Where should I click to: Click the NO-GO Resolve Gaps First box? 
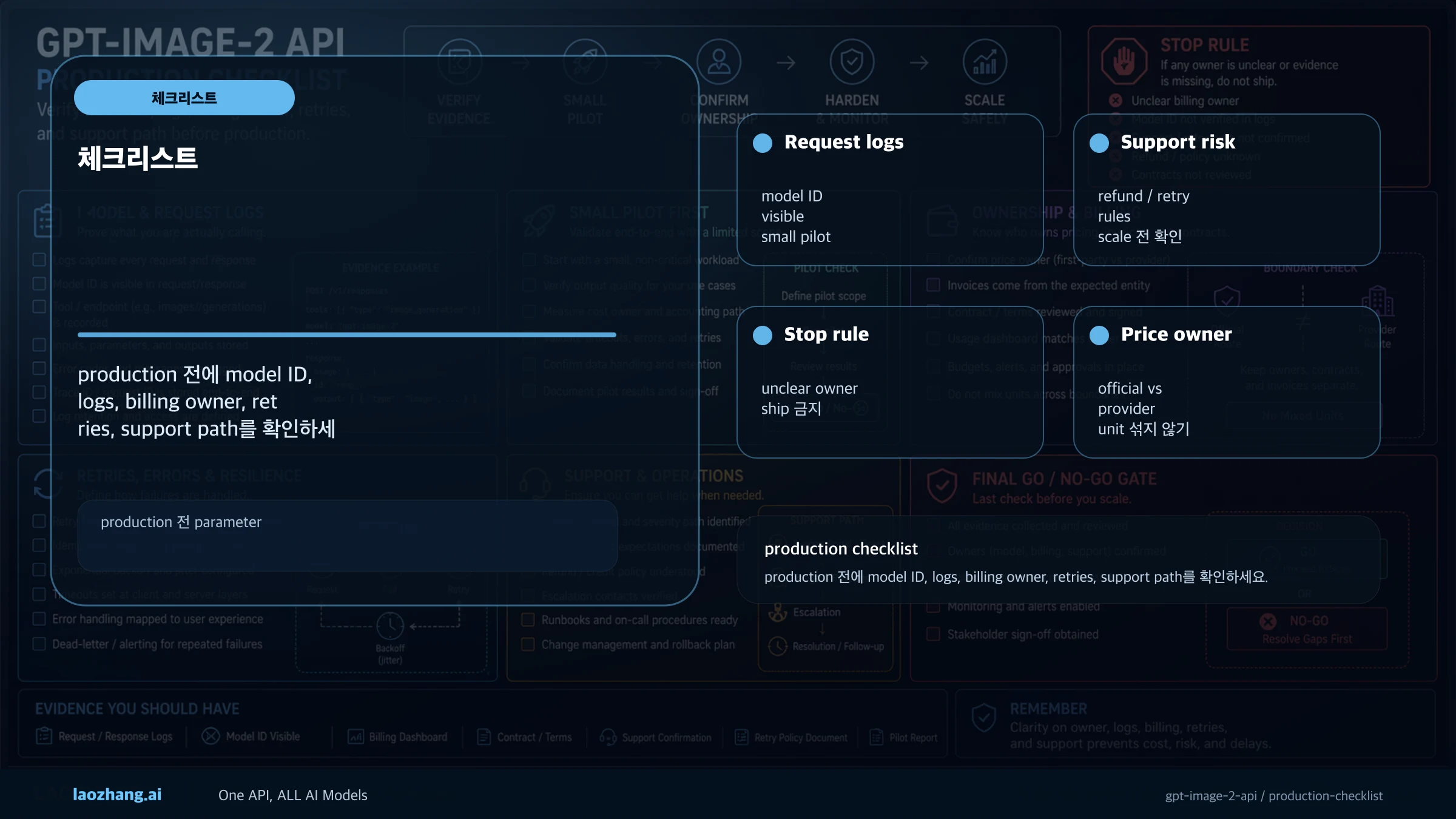tap(1307, 629)
